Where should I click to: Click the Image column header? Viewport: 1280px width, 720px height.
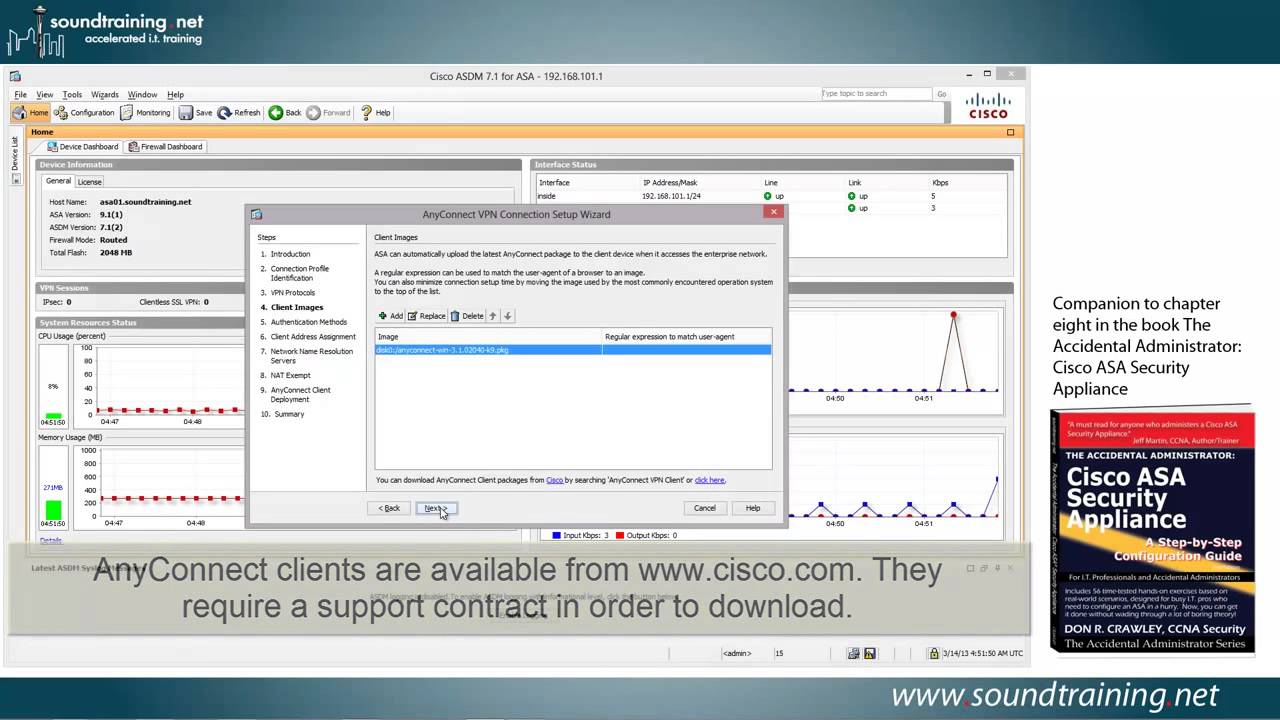[x=489, y=337]
